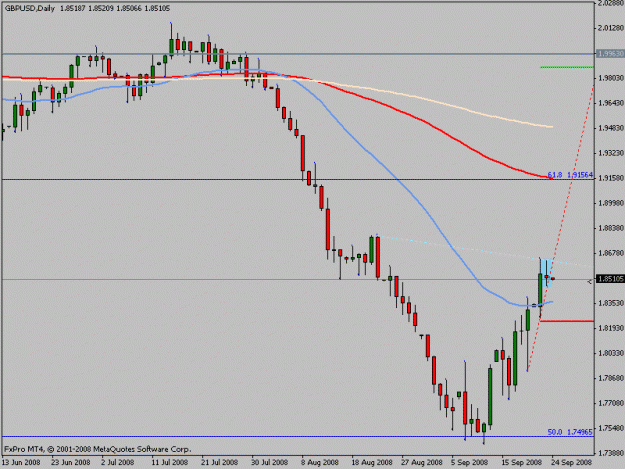The width and height of the screenshot is (625, 469).
Task: Click the open value 1.85187 in header
Action: [x=73, y=8]
